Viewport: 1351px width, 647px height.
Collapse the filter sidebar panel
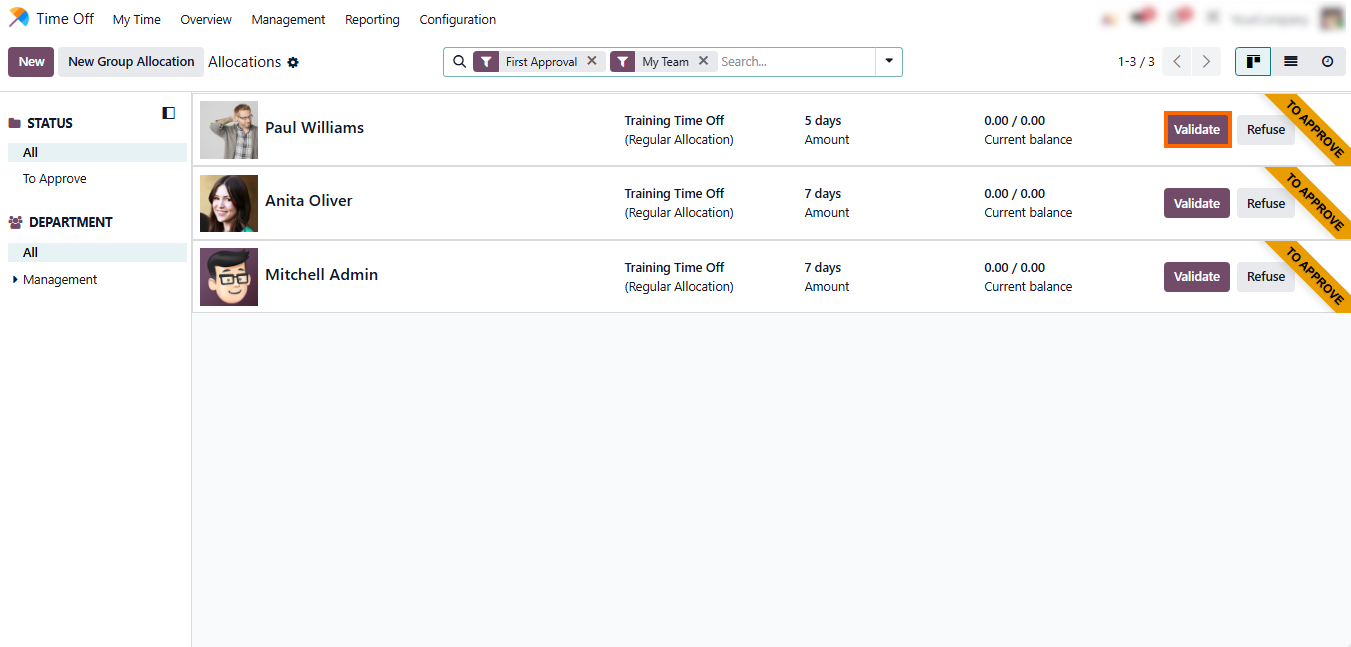coord(169,113)
